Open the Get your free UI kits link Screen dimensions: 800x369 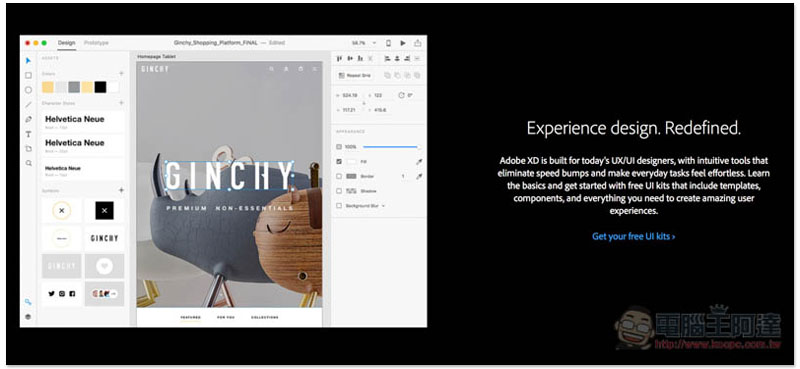click(634, 236)
